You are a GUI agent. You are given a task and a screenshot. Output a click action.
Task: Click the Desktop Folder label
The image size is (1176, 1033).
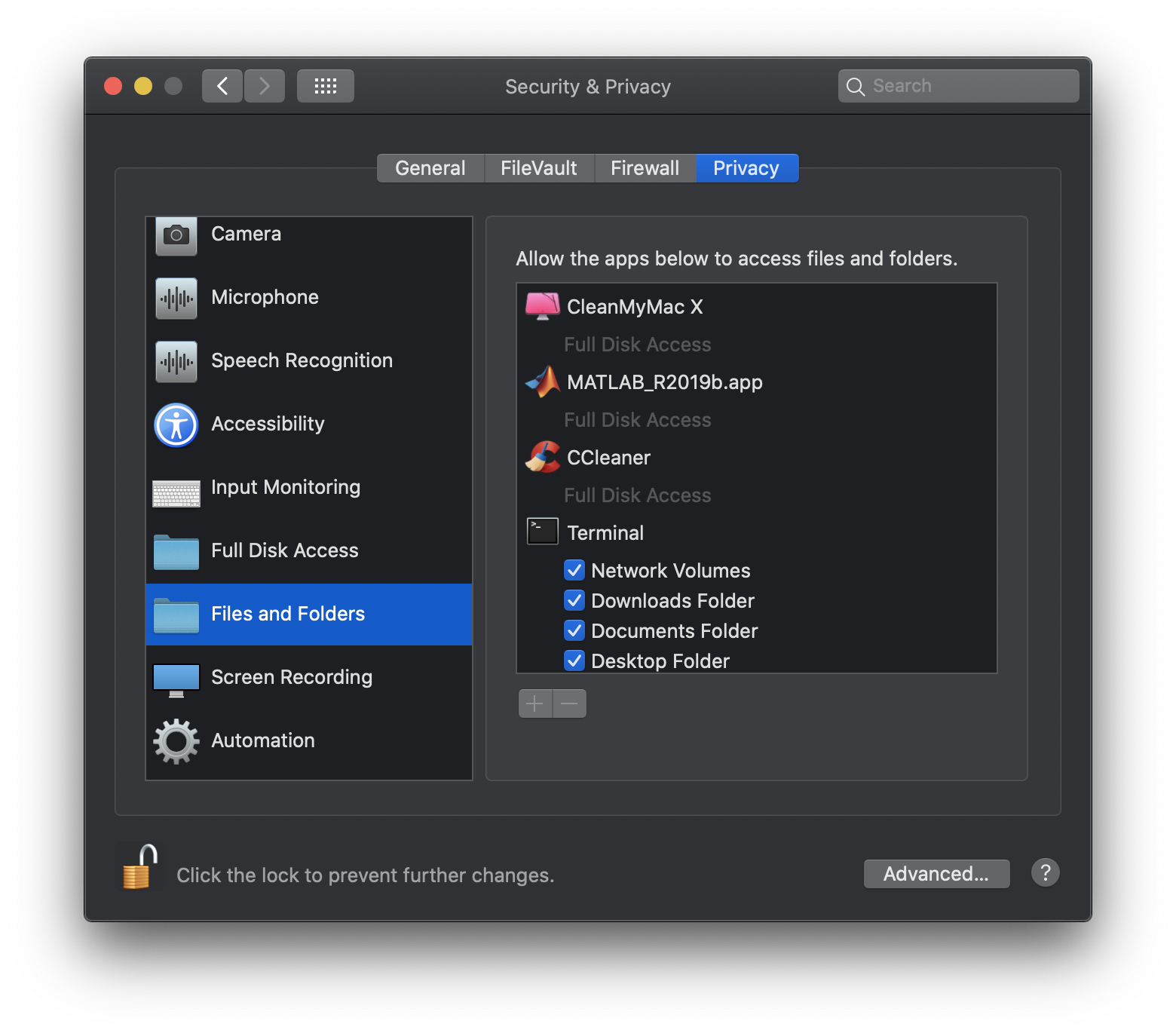pyautogui.click(x=660, y=661)
